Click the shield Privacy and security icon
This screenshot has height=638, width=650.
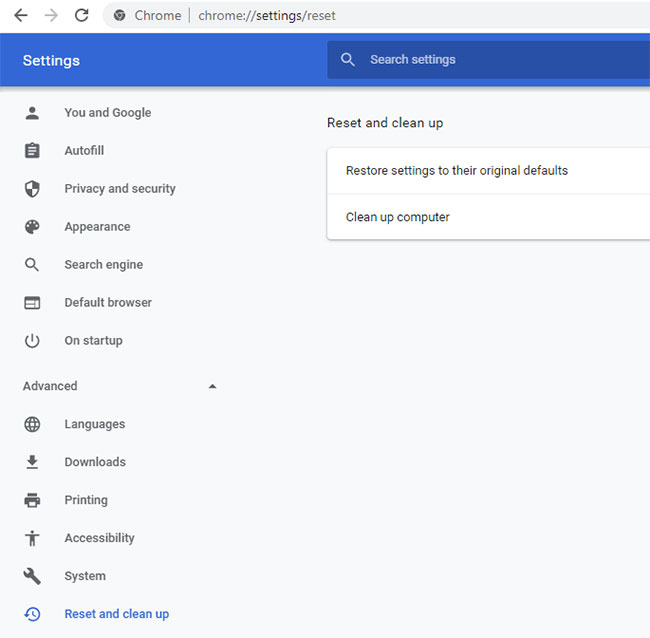point(32,189)
